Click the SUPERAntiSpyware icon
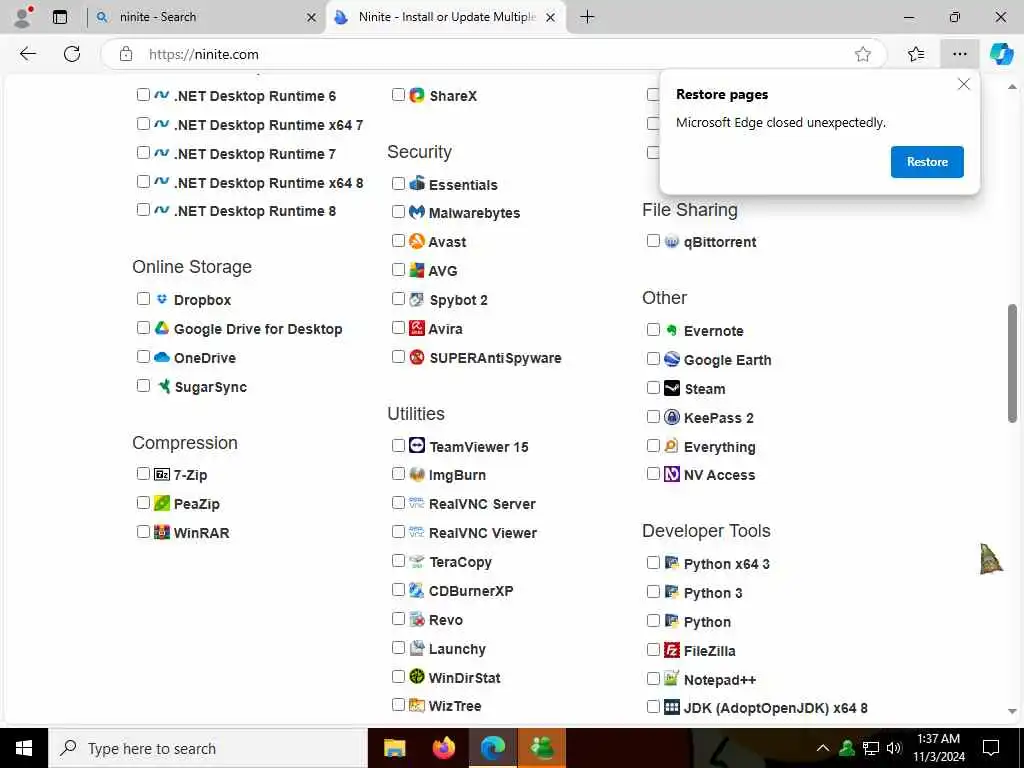This screenshot has height=768, width=1024. [x=417, y=357]
